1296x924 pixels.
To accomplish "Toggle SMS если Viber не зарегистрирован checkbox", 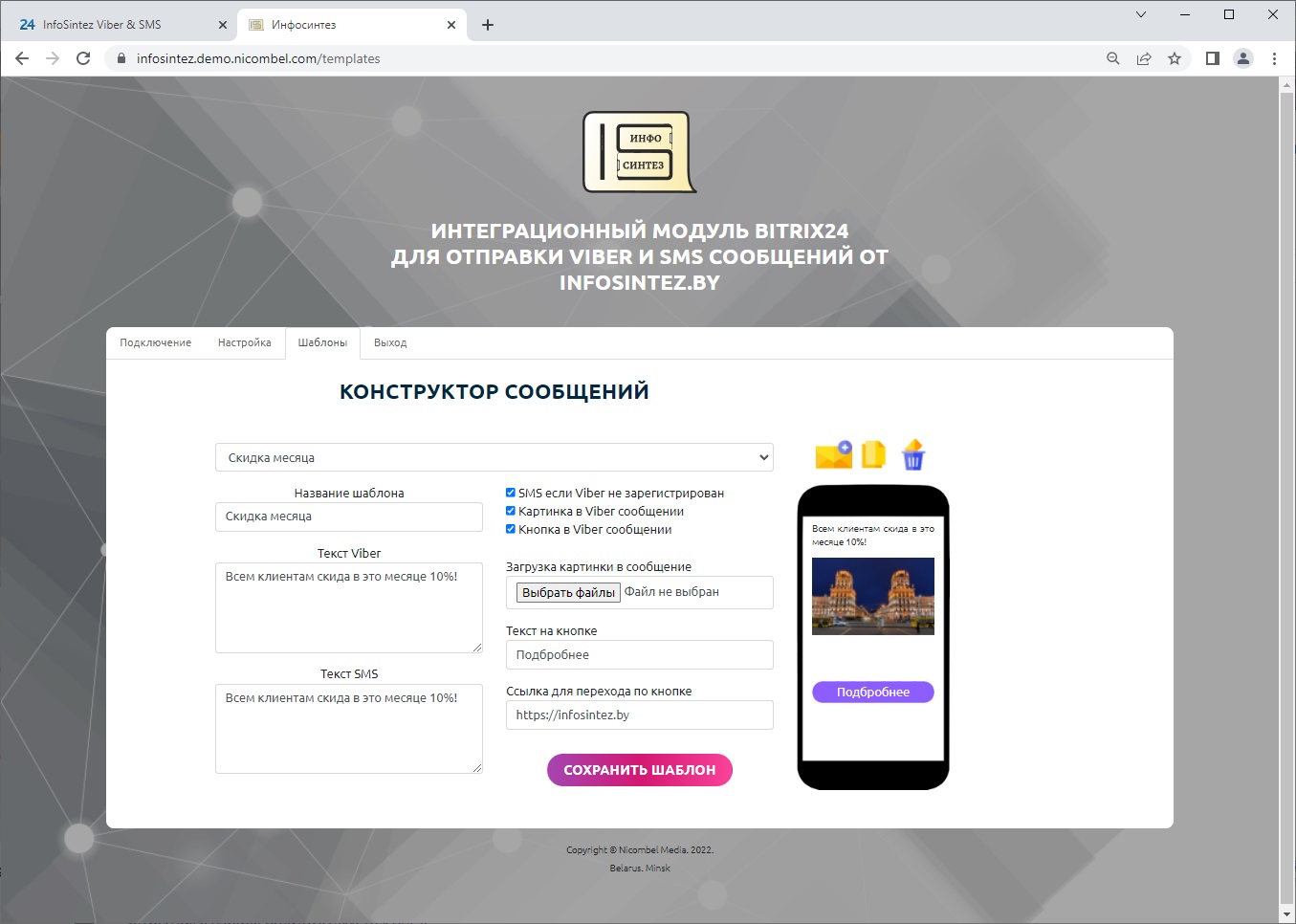I will point(511,493).
